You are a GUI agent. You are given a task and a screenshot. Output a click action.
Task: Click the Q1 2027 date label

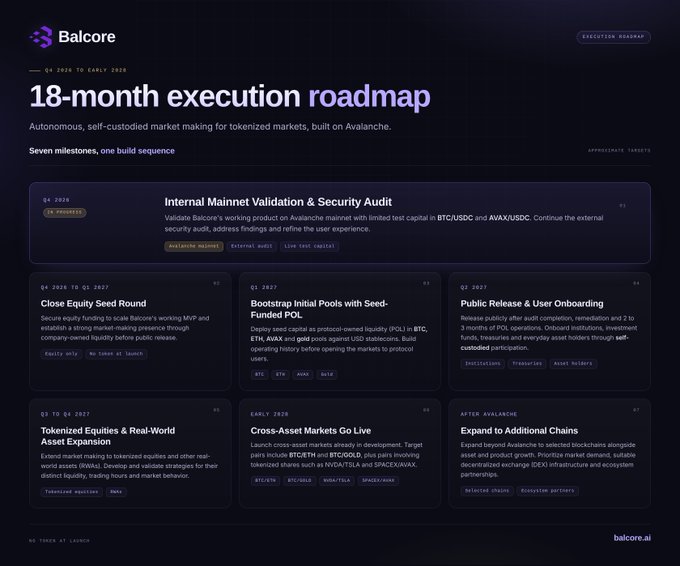tap(264, 287)
